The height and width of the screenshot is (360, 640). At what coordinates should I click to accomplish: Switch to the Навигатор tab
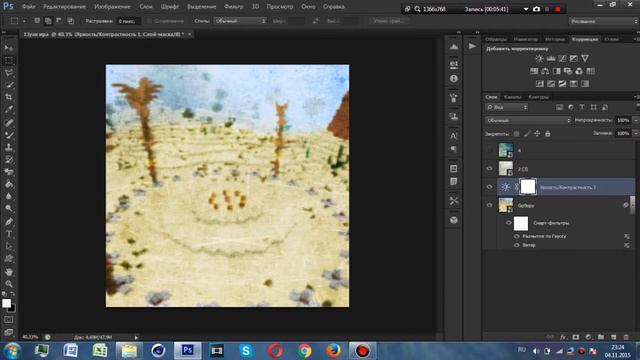(525, 39)
